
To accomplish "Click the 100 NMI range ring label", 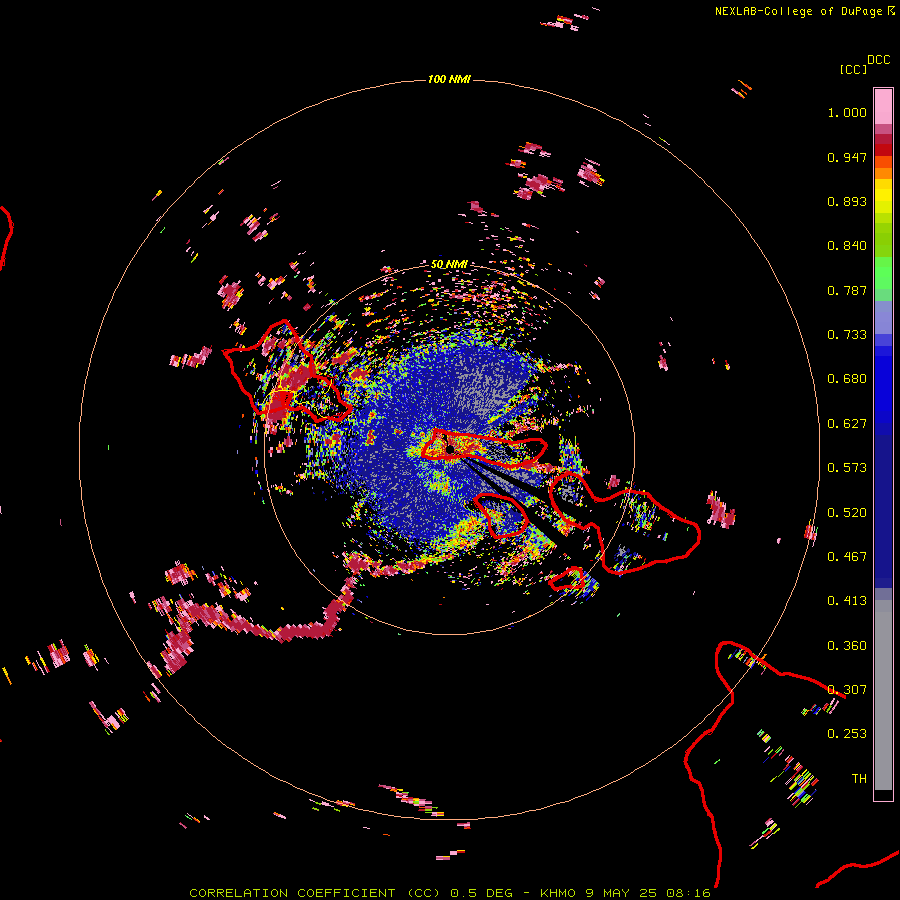I will [x=449, y=79].
